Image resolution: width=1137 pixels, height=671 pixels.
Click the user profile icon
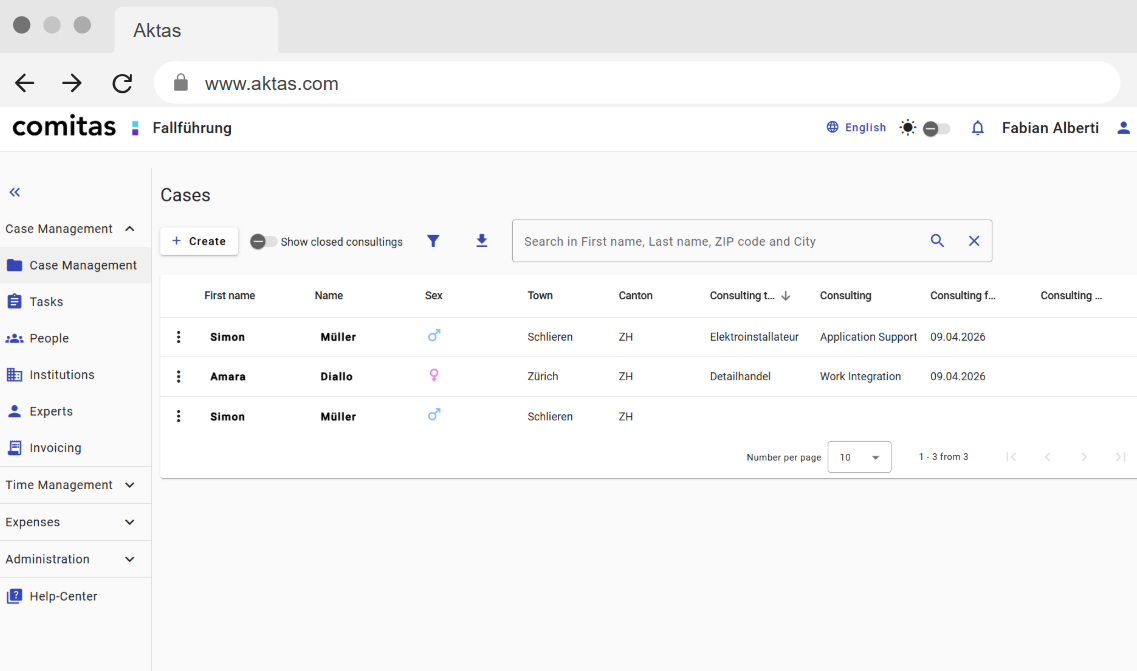coord(1123,128)
